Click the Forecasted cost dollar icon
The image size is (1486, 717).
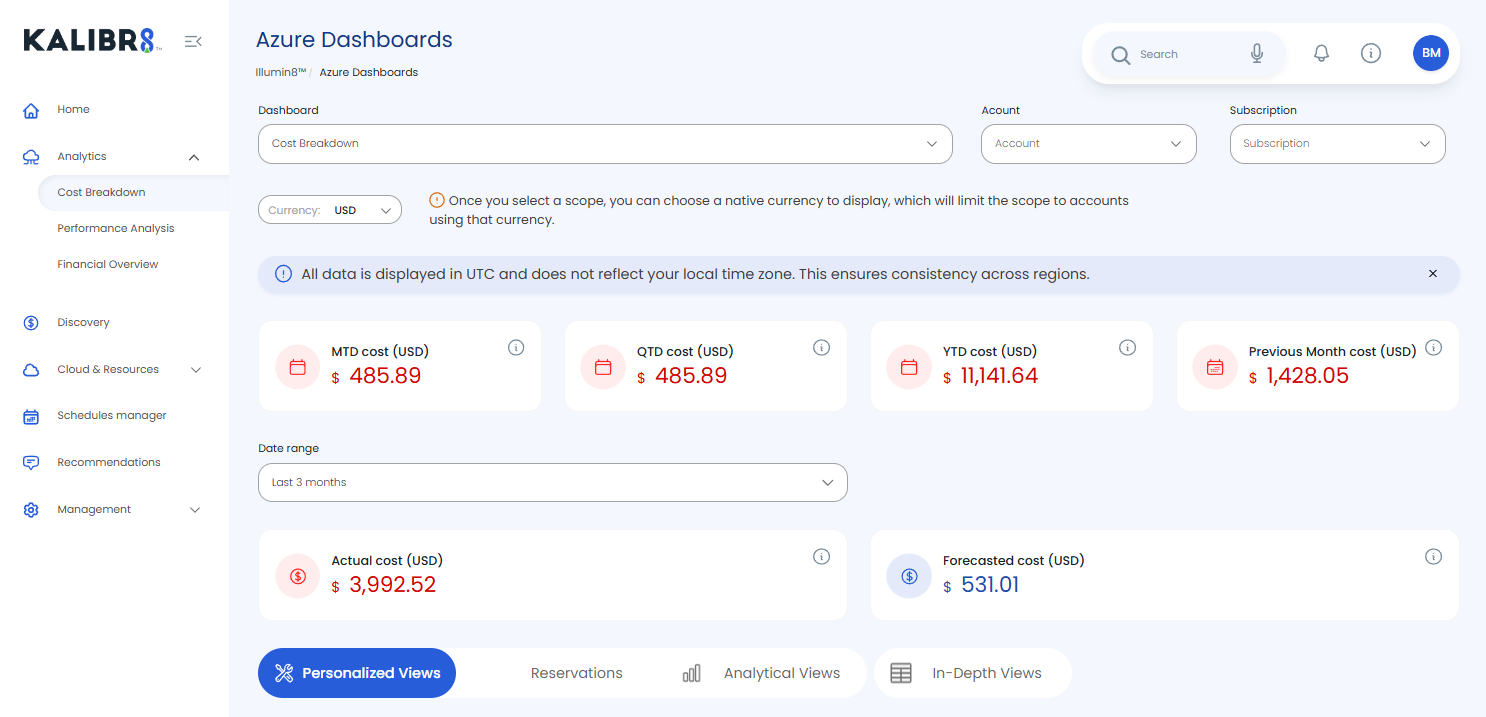tap(909, 576)
